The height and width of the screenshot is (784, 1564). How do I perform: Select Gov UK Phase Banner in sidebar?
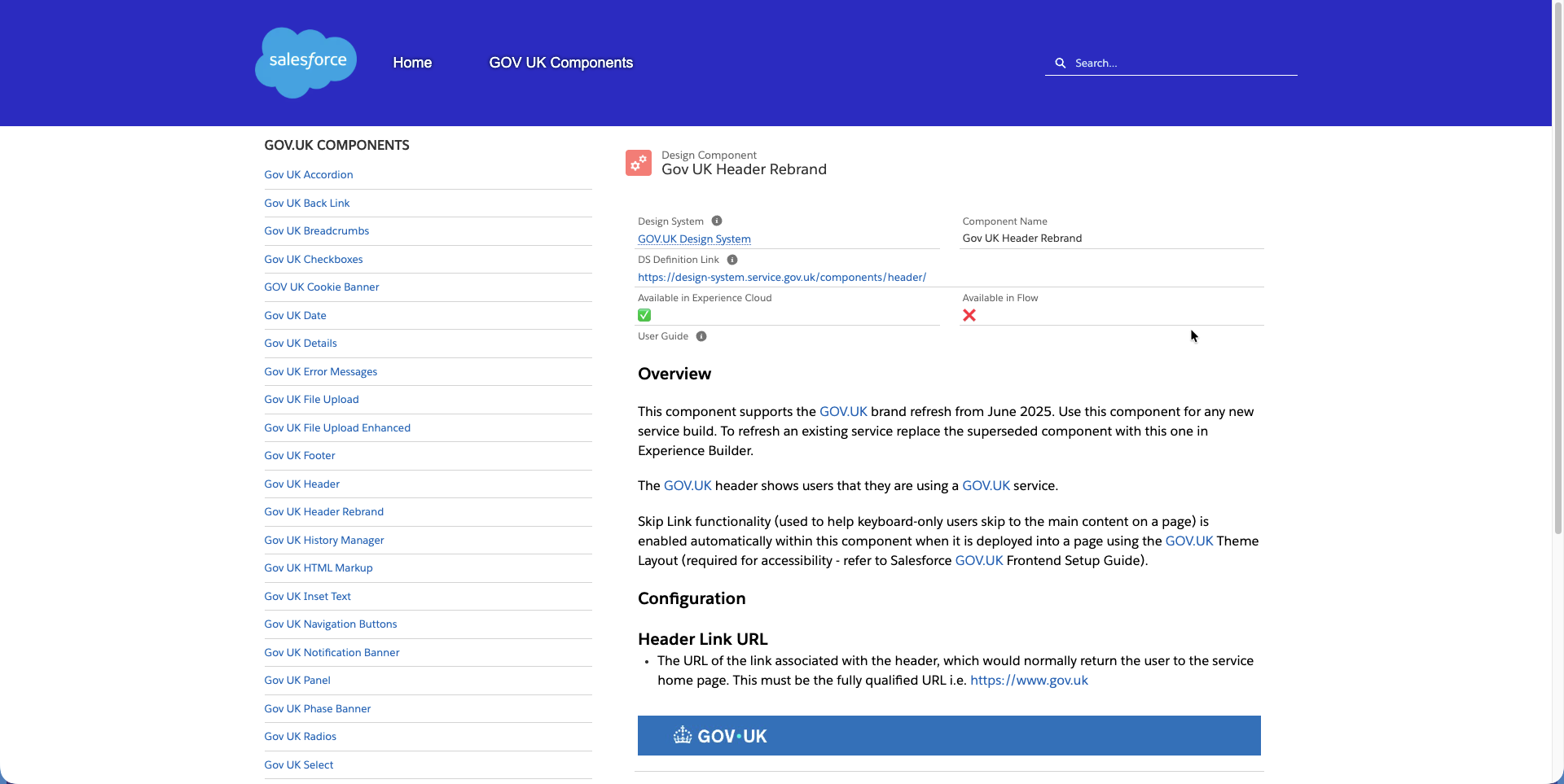[x=317, y=708]
